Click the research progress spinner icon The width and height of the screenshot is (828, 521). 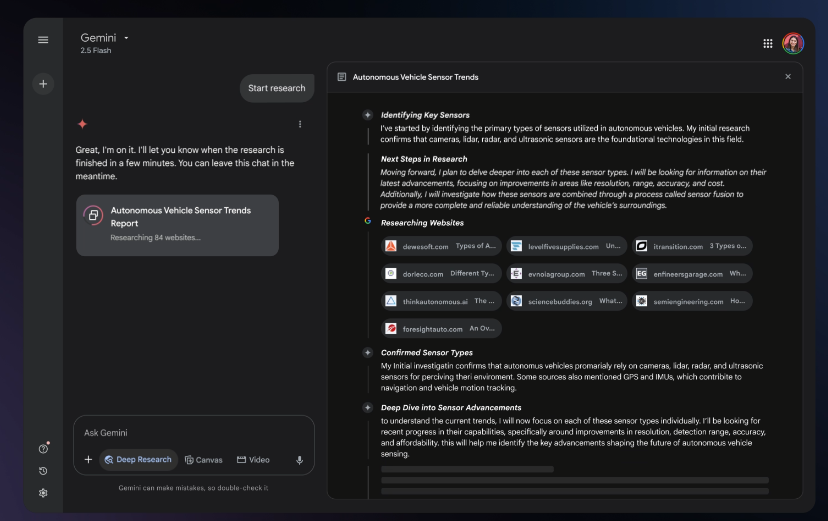(93, 215)
